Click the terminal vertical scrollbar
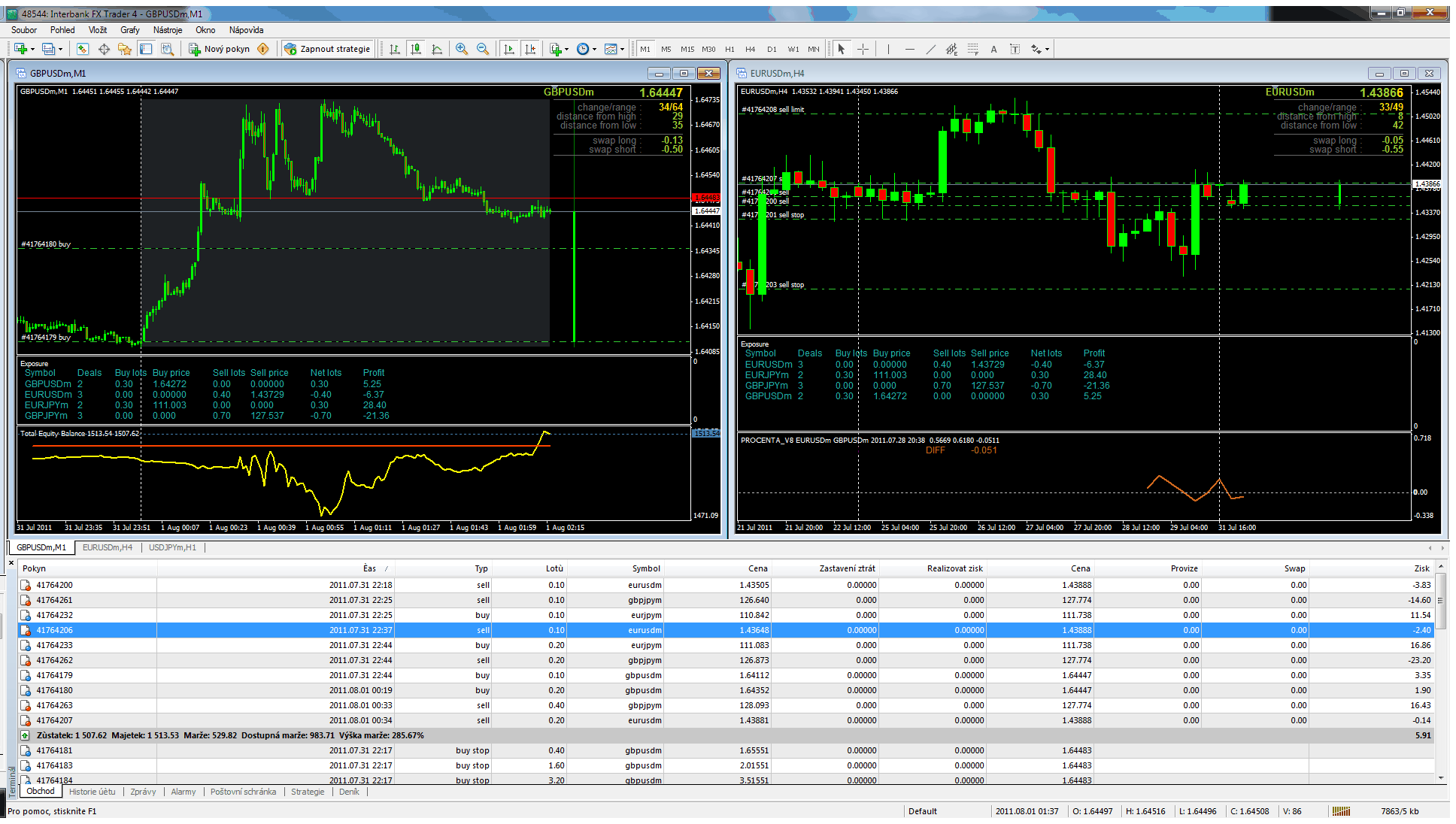The width and height of the screenshot is (1456, 824). (1440, 601)
